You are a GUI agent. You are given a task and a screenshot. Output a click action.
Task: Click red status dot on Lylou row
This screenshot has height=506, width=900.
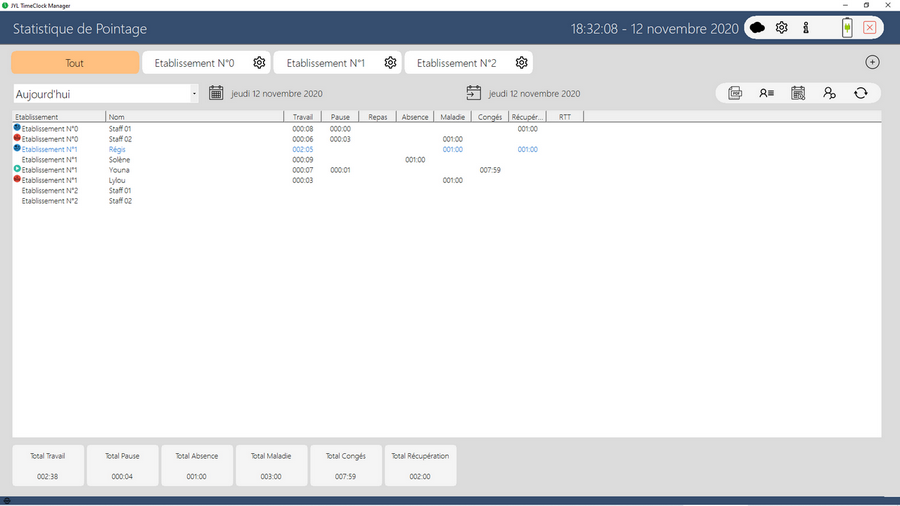[x=17, y=179]
